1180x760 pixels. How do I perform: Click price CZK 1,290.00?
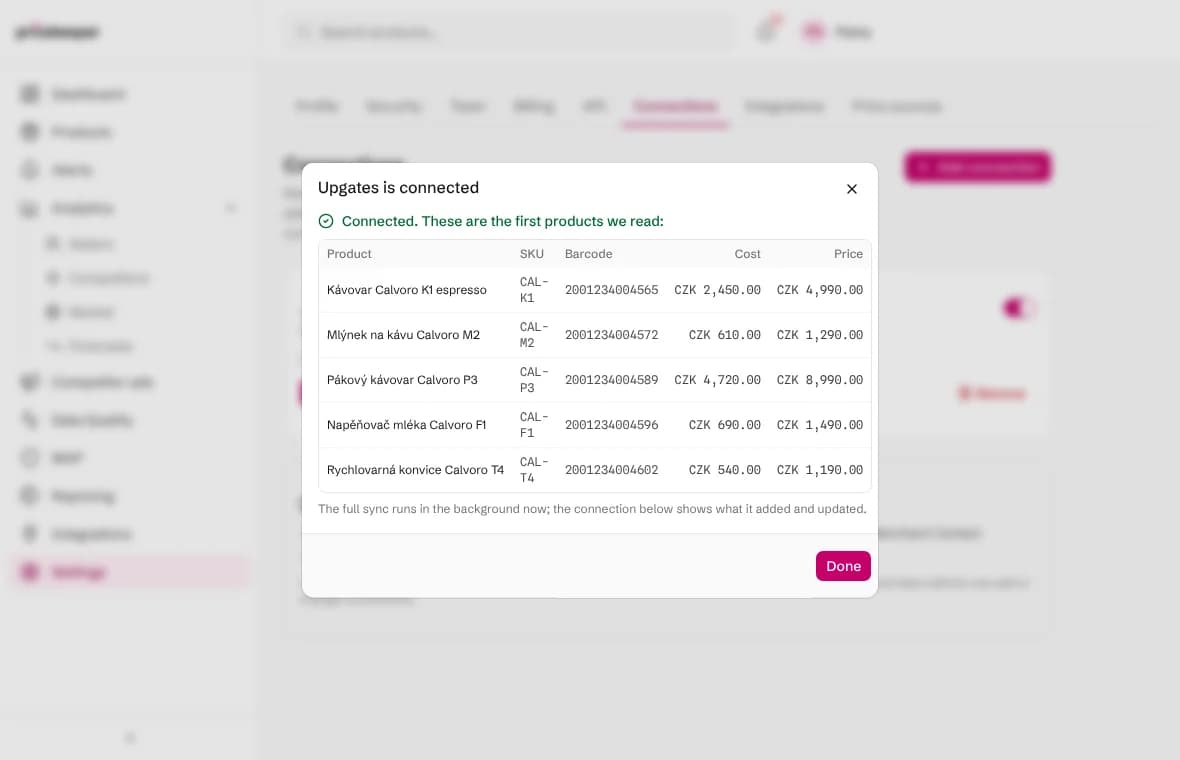pos(820,335)
